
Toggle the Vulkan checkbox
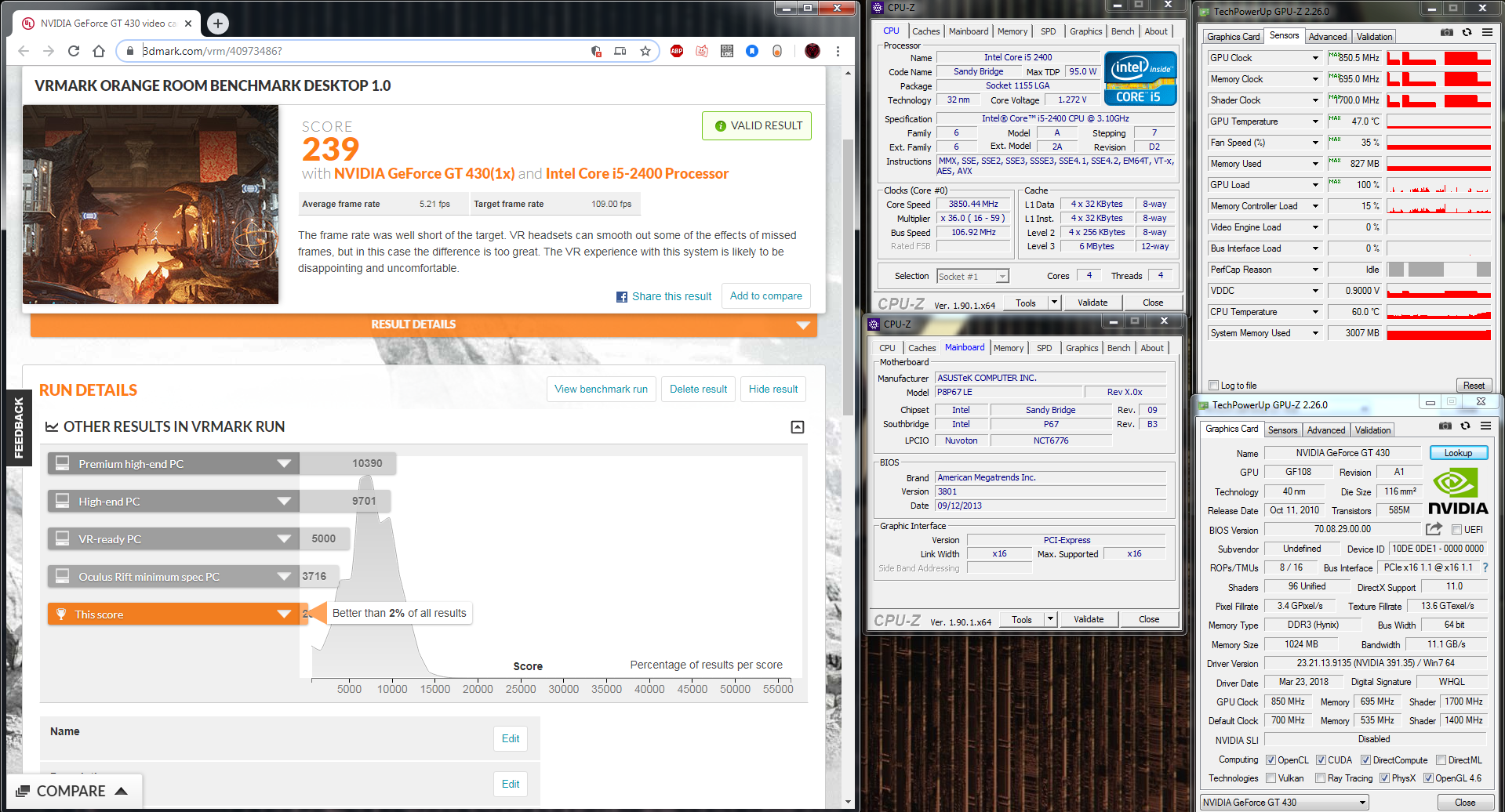click(x=1271, y=778)
